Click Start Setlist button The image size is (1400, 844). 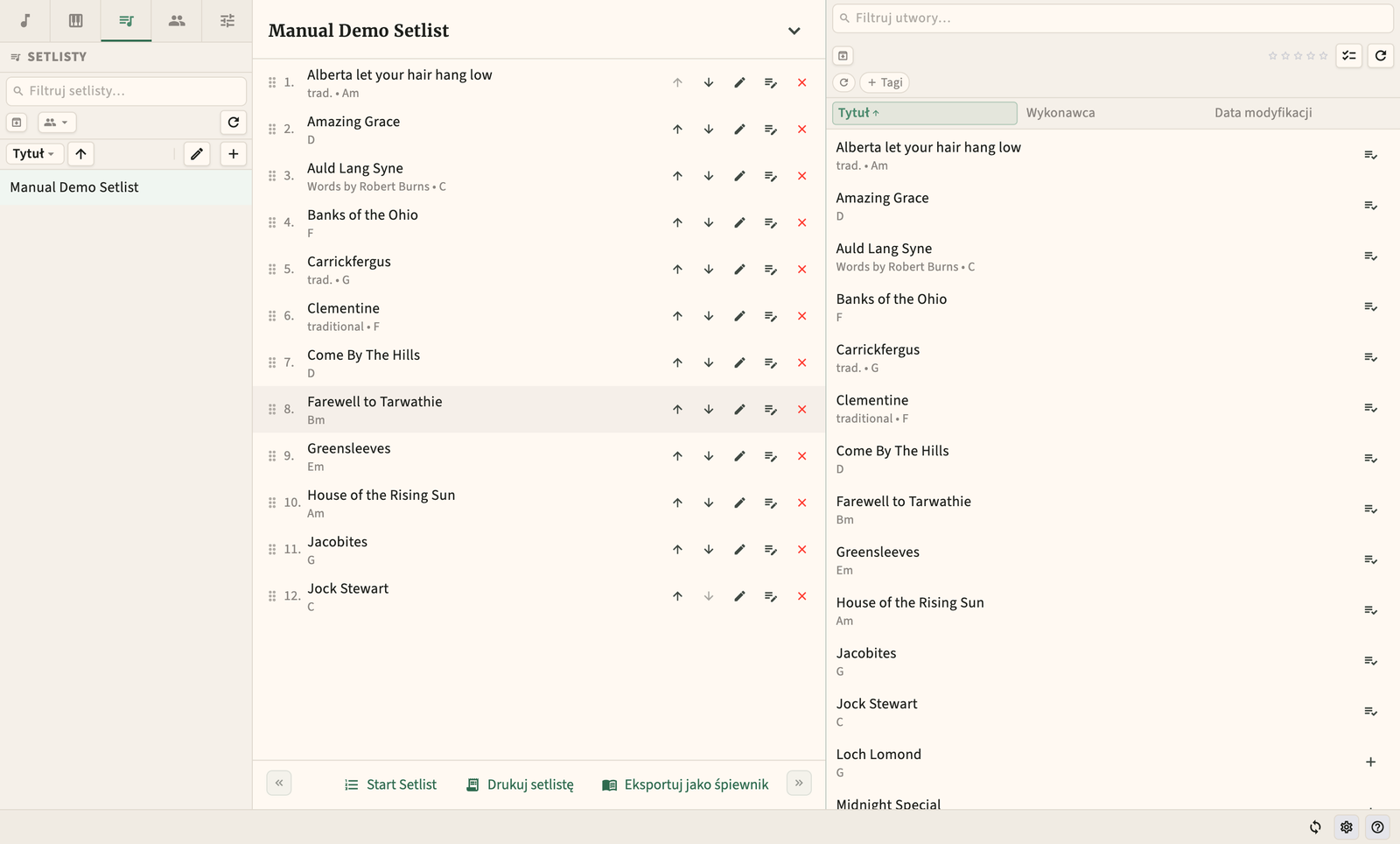point(390,784)
